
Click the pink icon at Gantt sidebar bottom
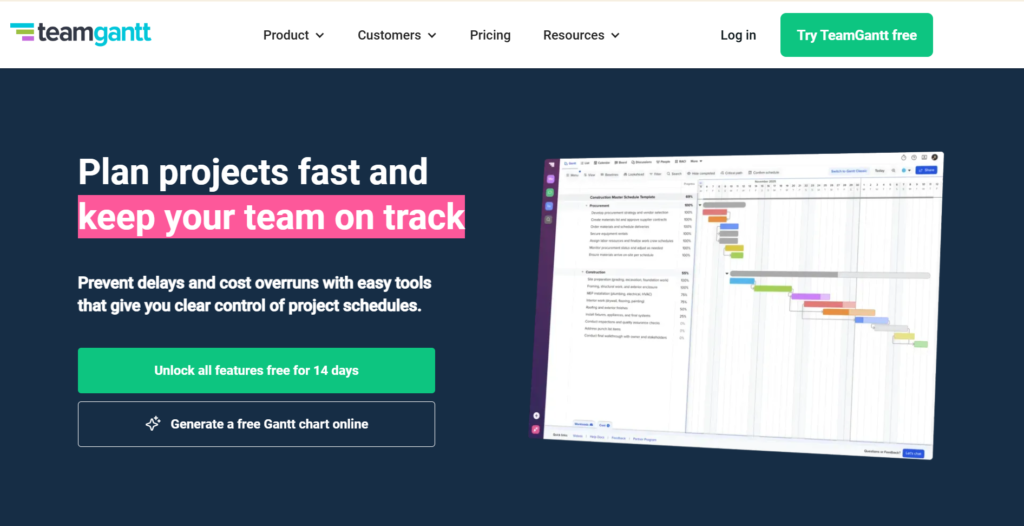[x=537, y=428]
